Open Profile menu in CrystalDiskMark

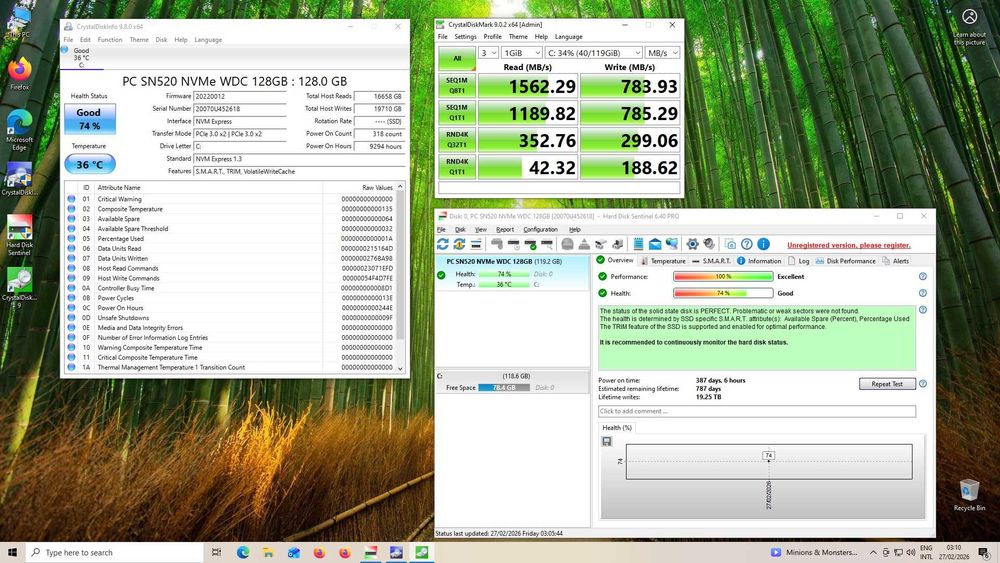[x=492, y=37]
